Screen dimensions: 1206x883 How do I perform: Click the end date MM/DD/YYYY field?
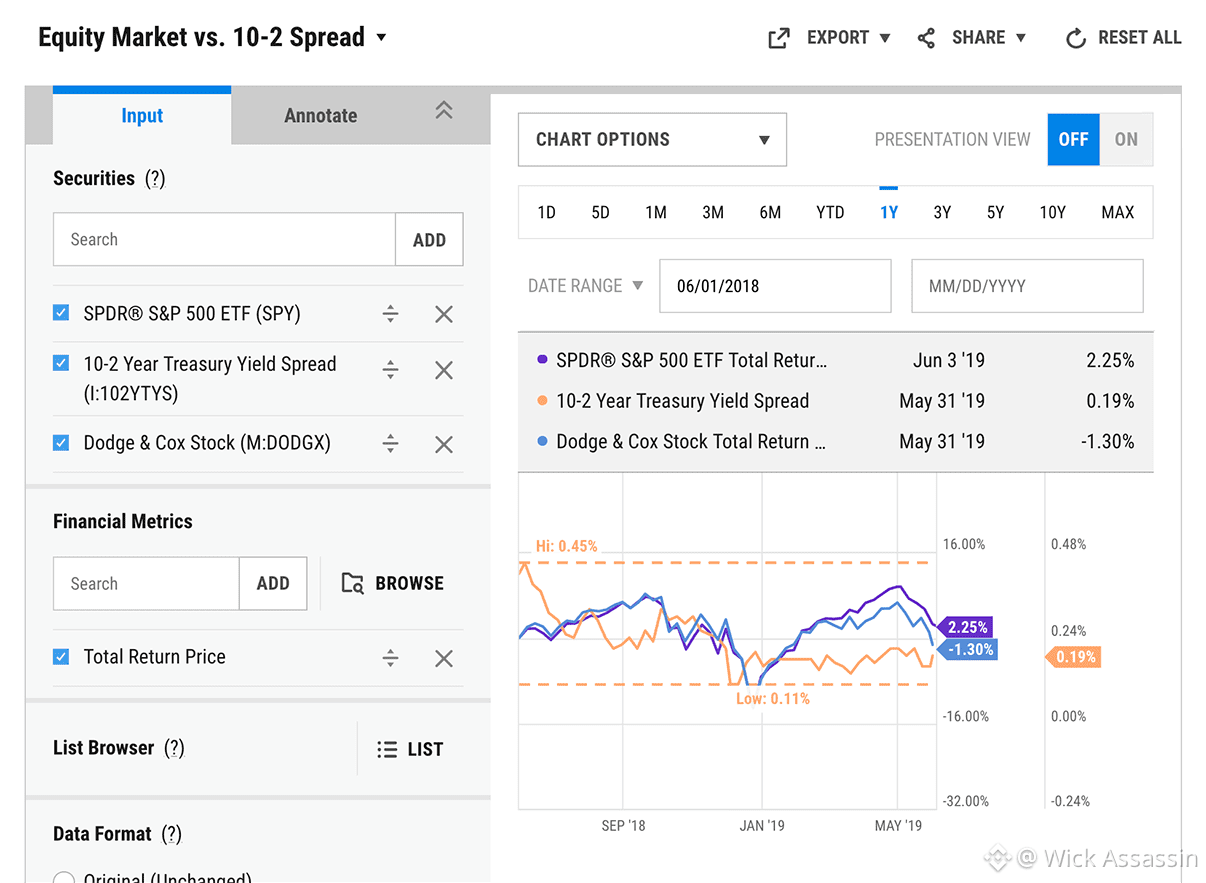(x=1027, y=286)
